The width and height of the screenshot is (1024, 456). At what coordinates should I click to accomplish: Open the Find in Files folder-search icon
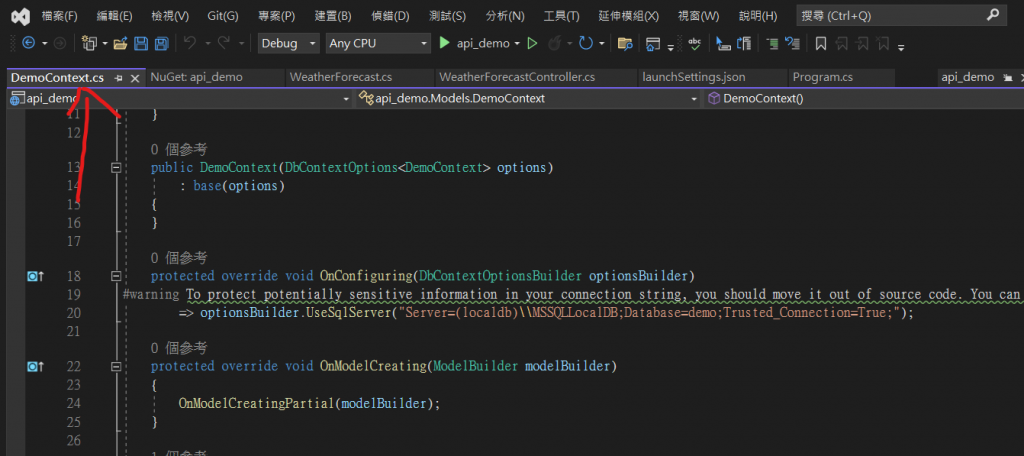coord(625,44)
